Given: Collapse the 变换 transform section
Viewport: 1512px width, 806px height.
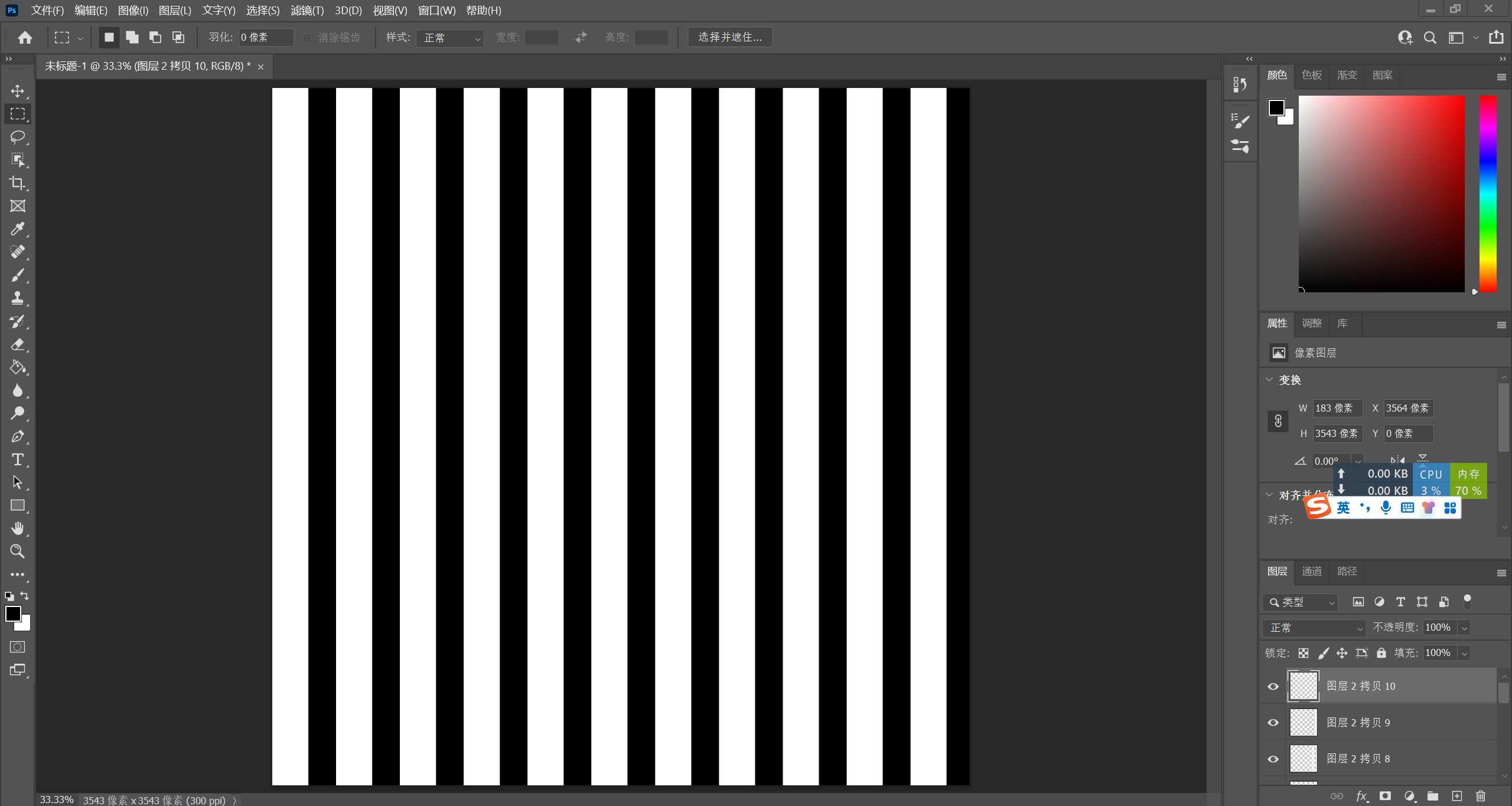Looking at the screenshot, I should 1269,380.
